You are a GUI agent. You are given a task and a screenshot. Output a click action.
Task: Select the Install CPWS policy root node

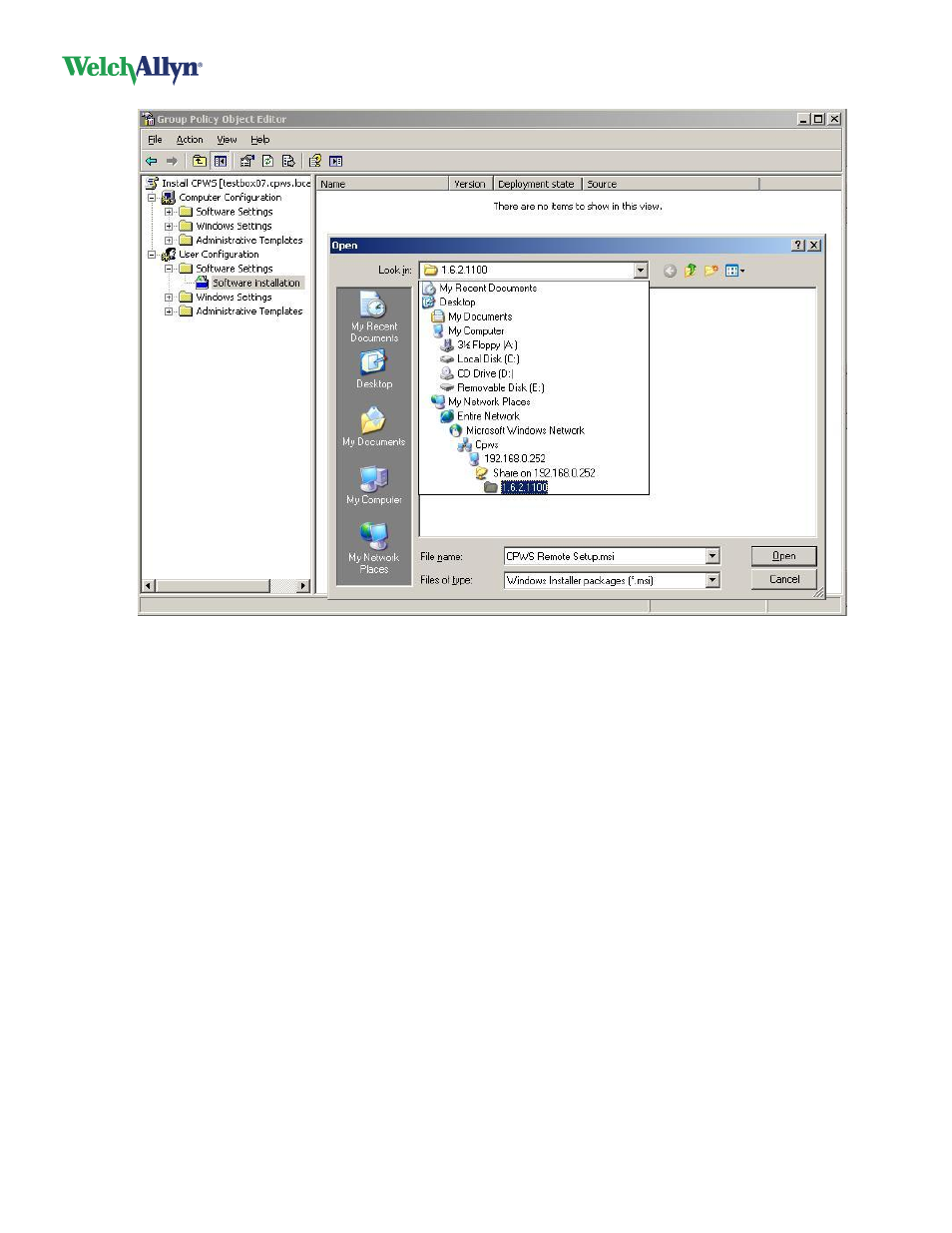(236, 183)
